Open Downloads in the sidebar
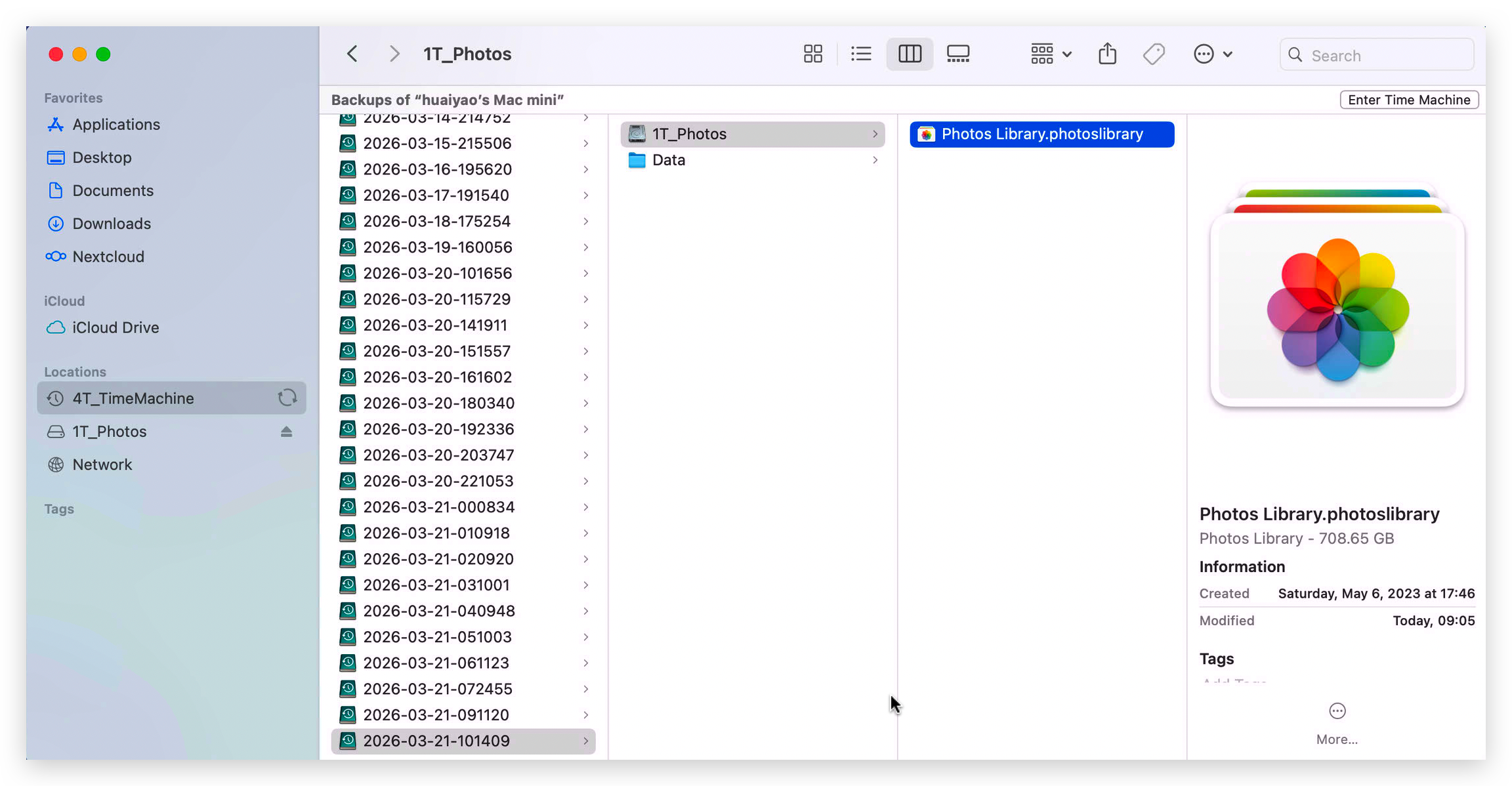Screen dimensions: 1512x786 click(112, 224)
